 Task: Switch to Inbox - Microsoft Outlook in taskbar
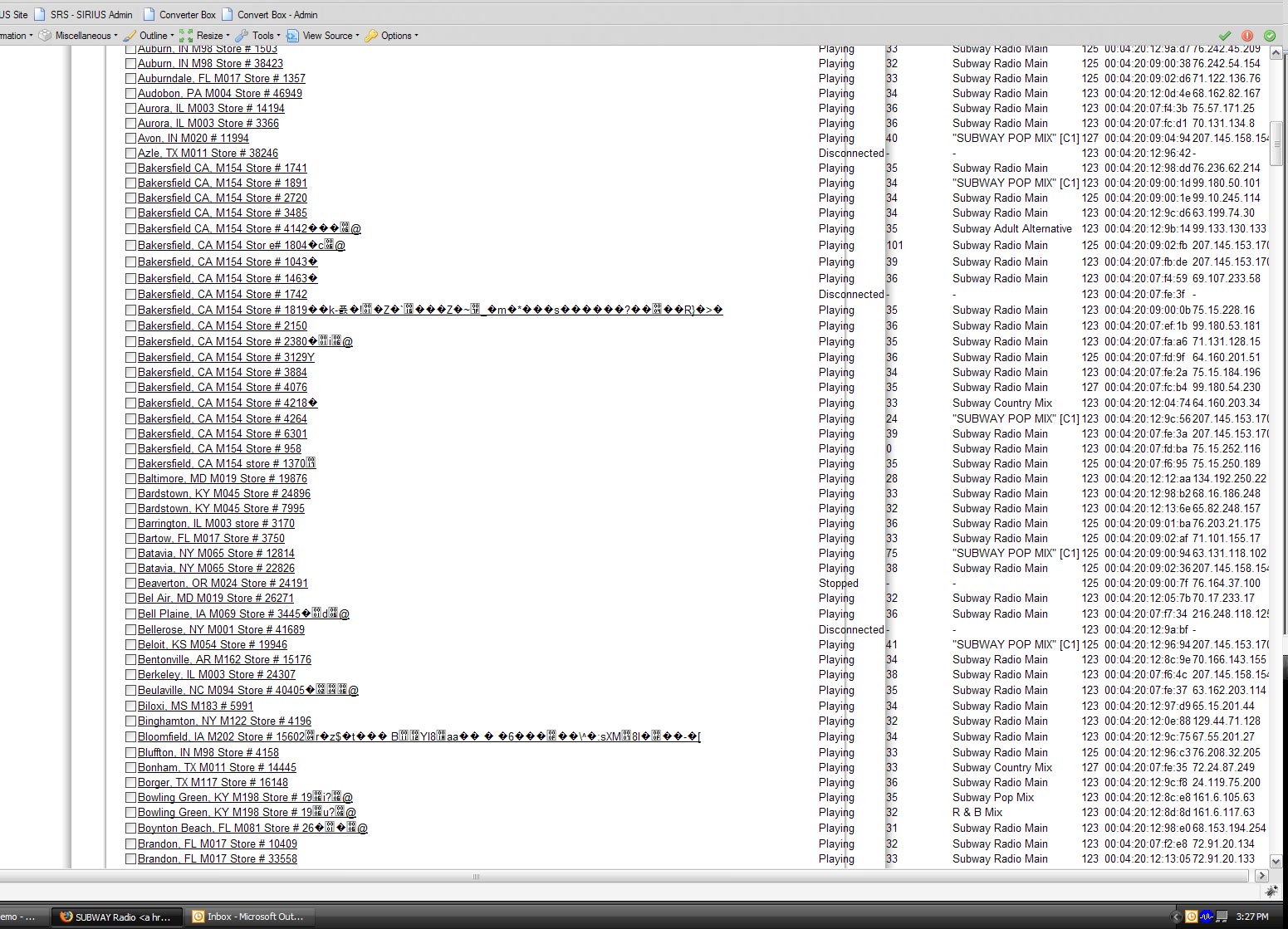[x=254, y=917]
